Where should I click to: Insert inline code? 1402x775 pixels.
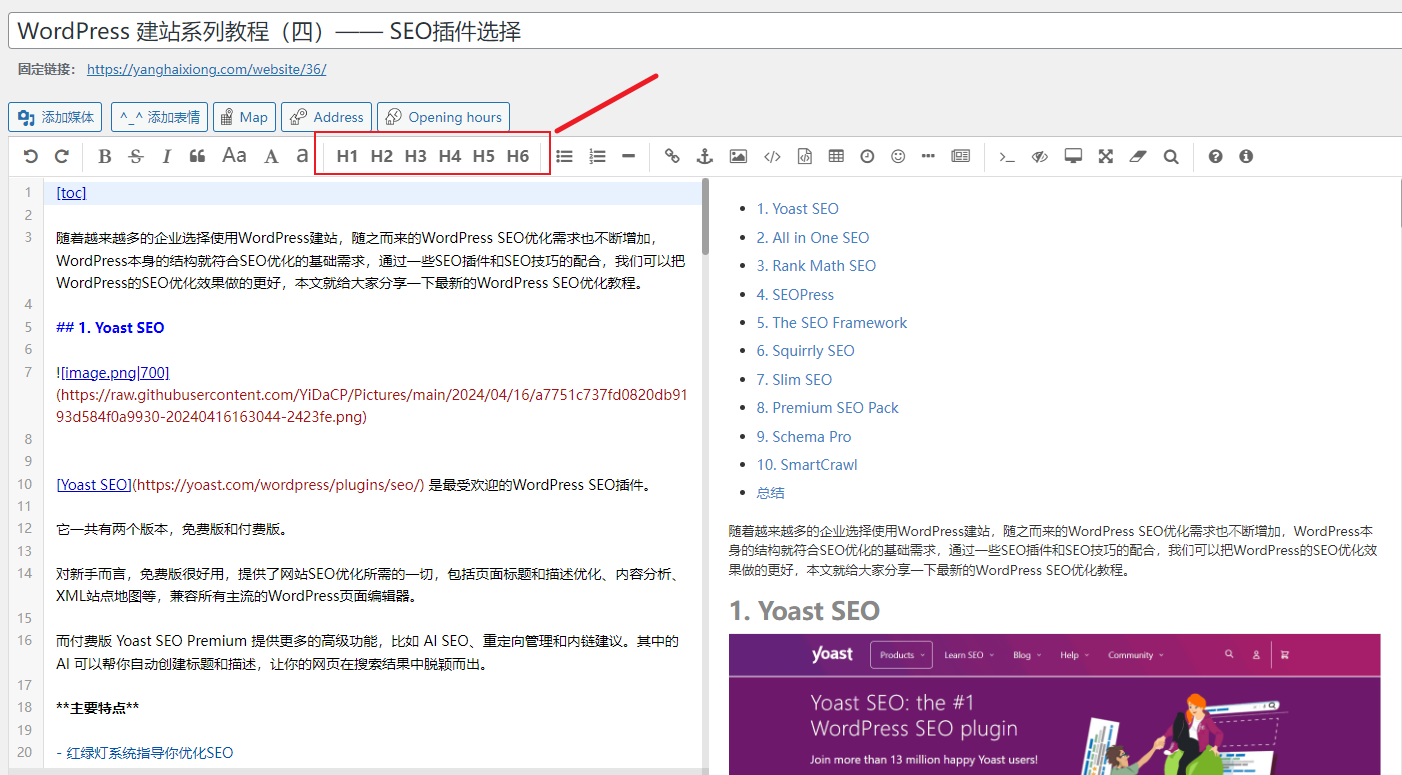pos(772,156)
